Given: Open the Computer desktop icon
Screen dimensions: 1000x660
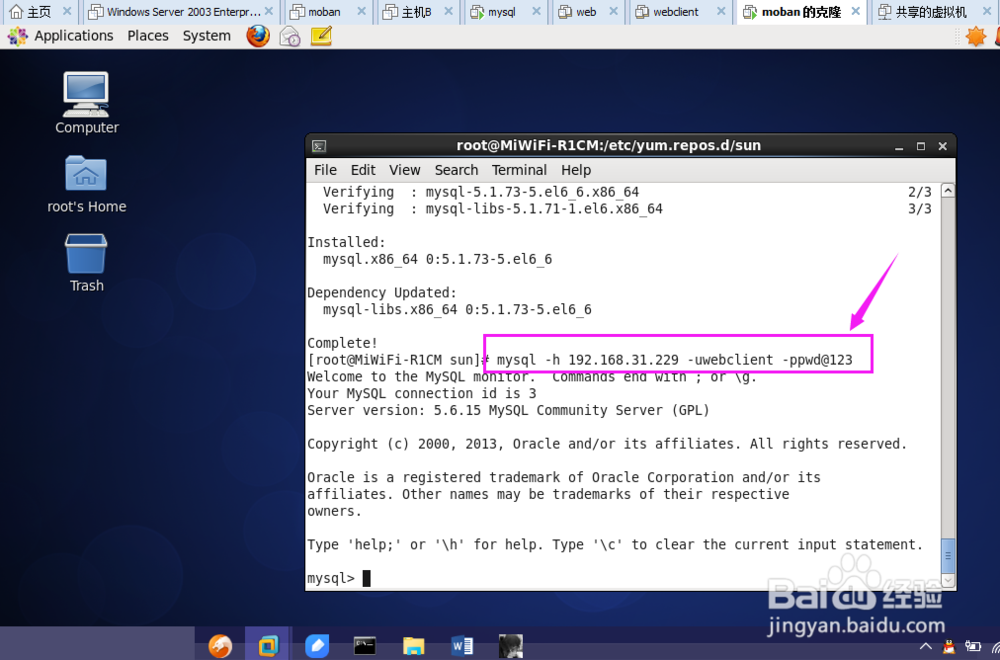Looking at the screenshot, I should 86,103.
